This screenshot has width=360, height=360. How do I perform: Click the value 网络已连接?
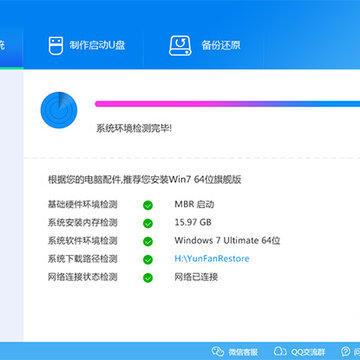pyautogui.click(x=196, y=277)
